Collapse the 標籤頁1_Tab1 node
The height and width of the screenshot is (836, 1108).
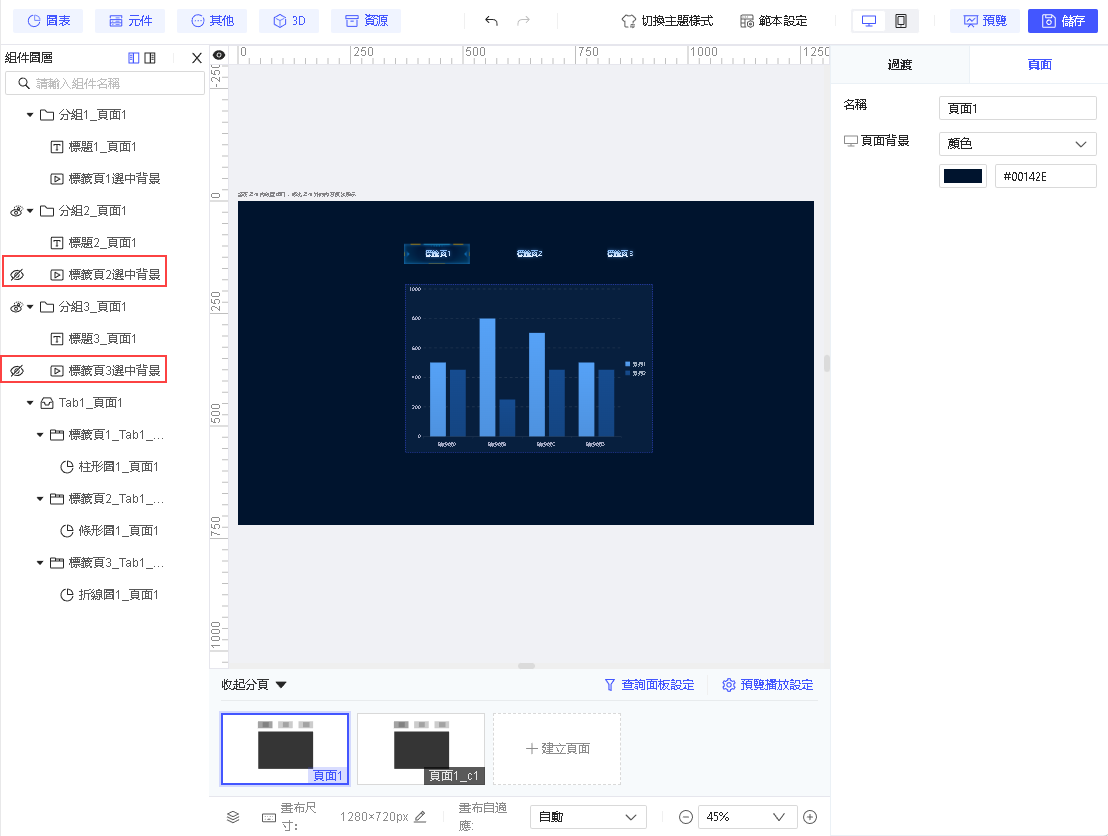(40, 435)
